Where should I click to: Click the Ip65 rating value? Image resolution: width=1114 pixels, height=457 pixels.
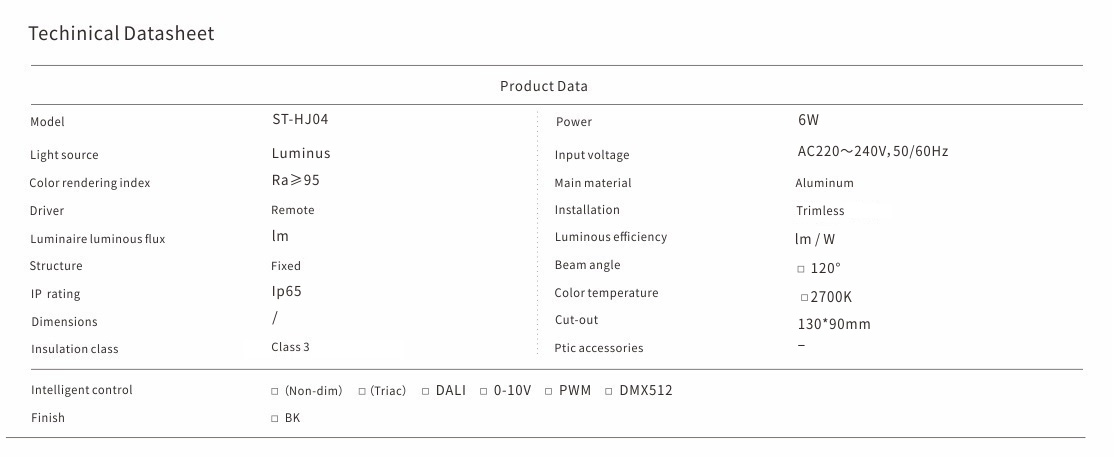point(286,292)
